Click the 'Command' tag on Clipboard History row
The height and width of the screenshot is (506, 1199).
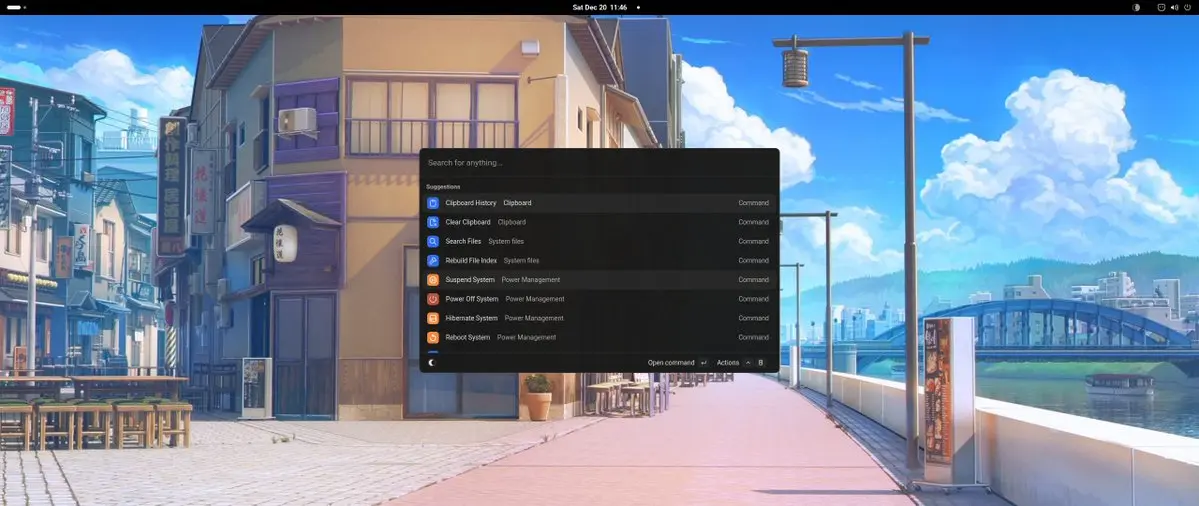click(753, 203)
